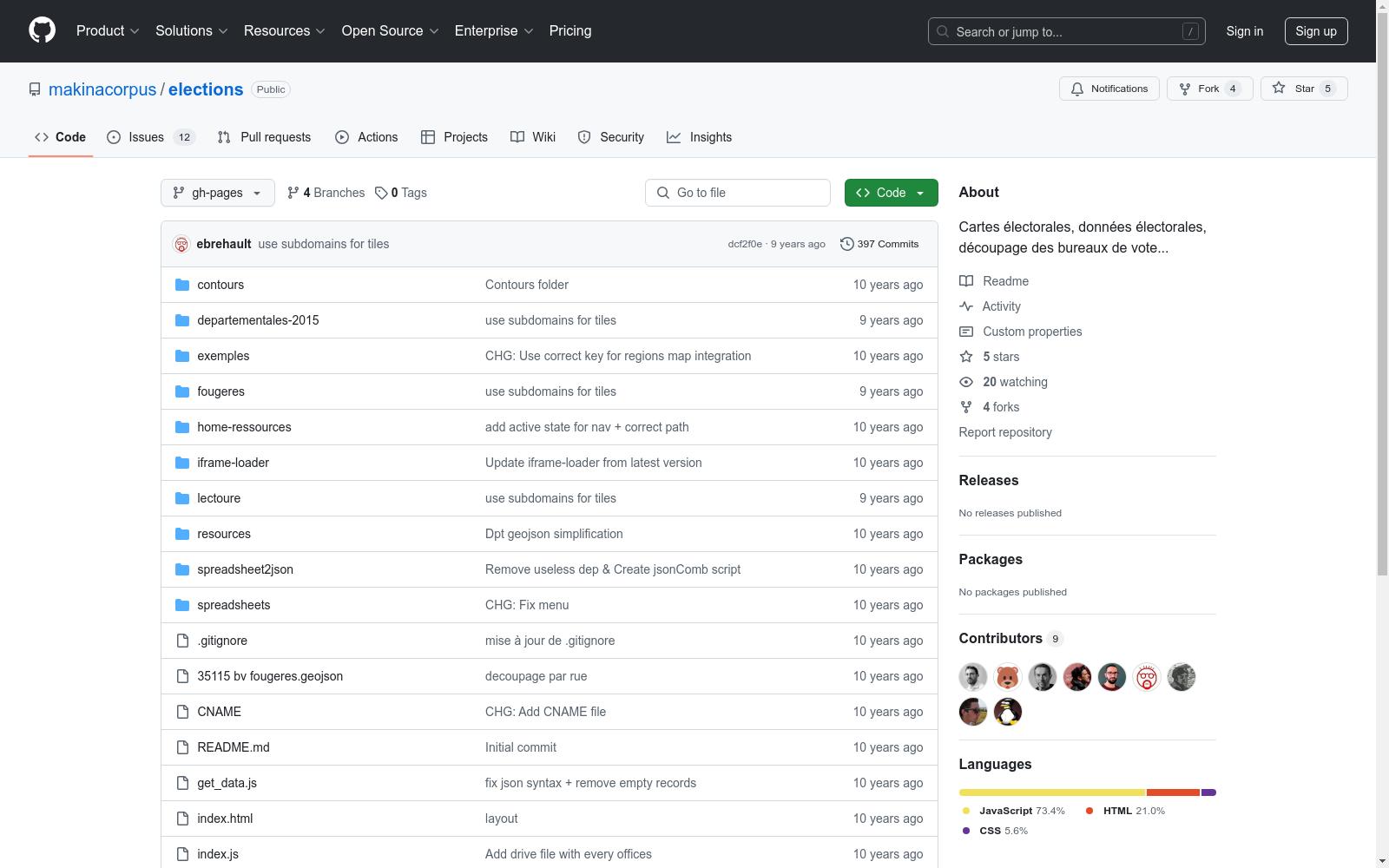Fork this repository
This screenshot has width=1389, height=868.
(x=1210, y=89)
